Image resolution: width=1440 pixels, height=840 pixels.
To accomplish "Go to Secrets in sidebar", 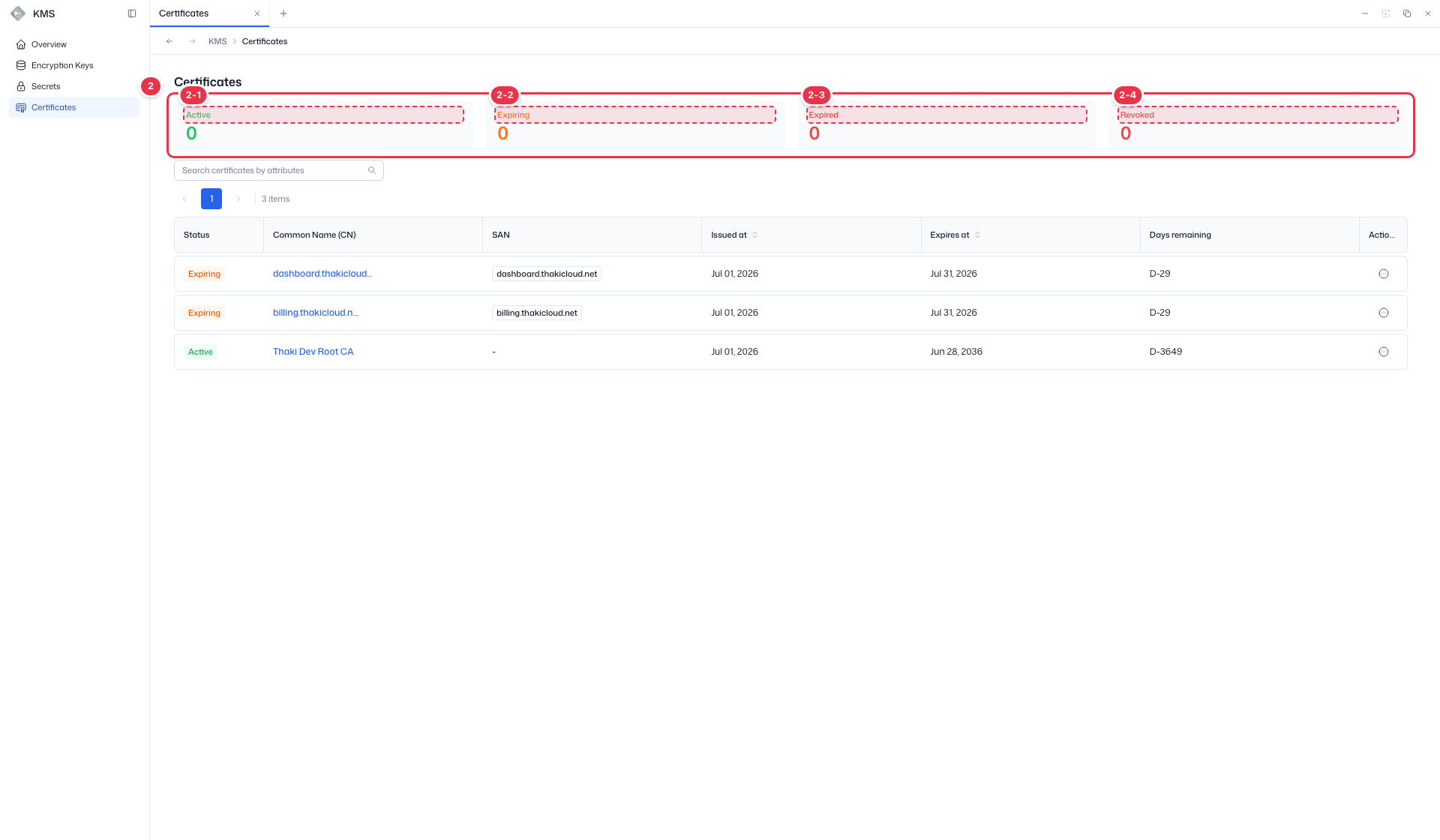I will 74,86.
